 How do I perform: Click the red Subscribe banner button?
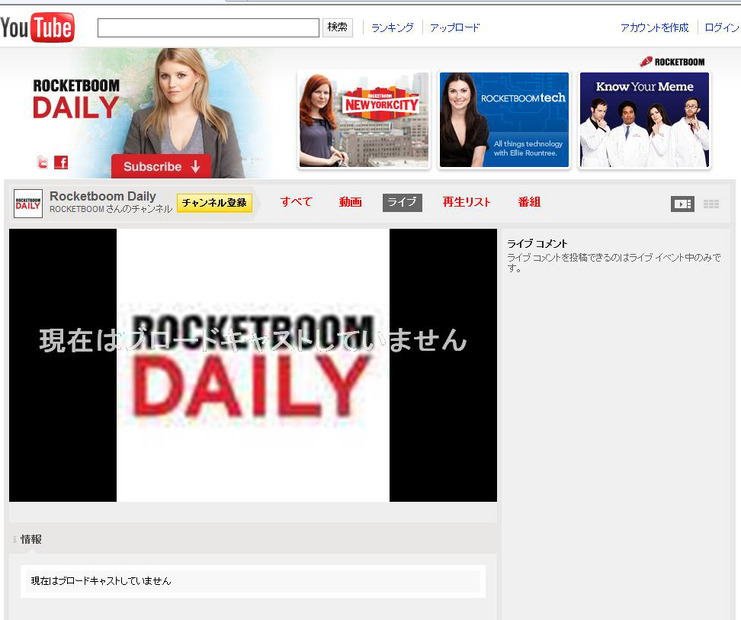(161, 166)
